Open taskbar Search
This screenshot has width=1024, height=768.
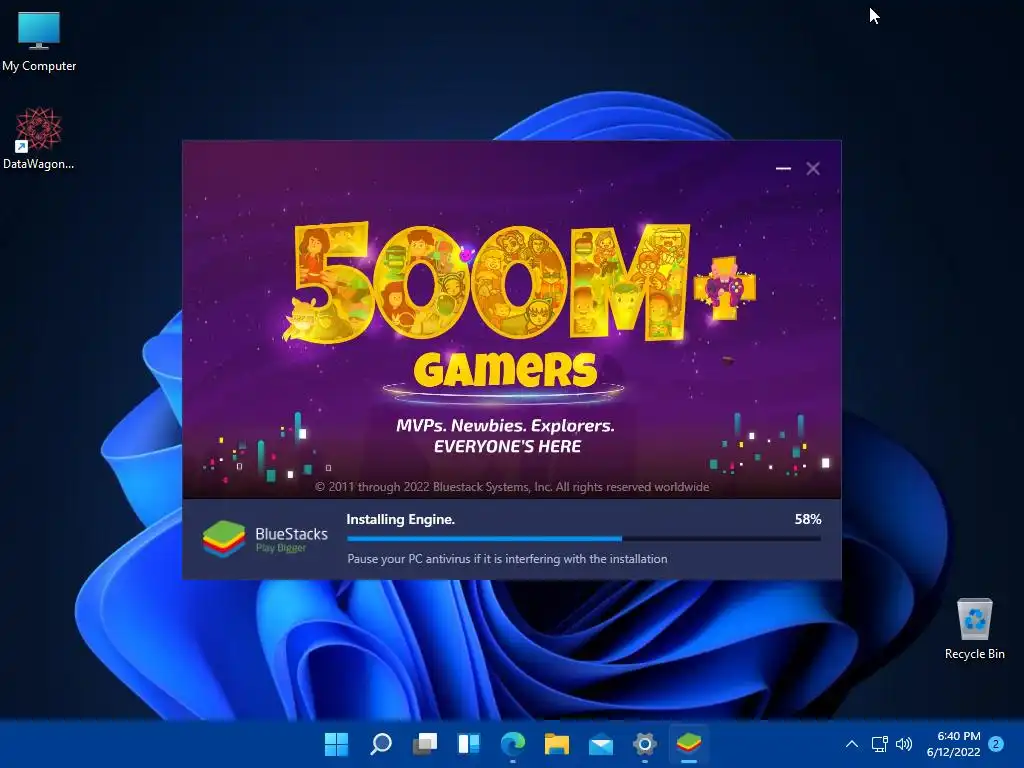381,744
